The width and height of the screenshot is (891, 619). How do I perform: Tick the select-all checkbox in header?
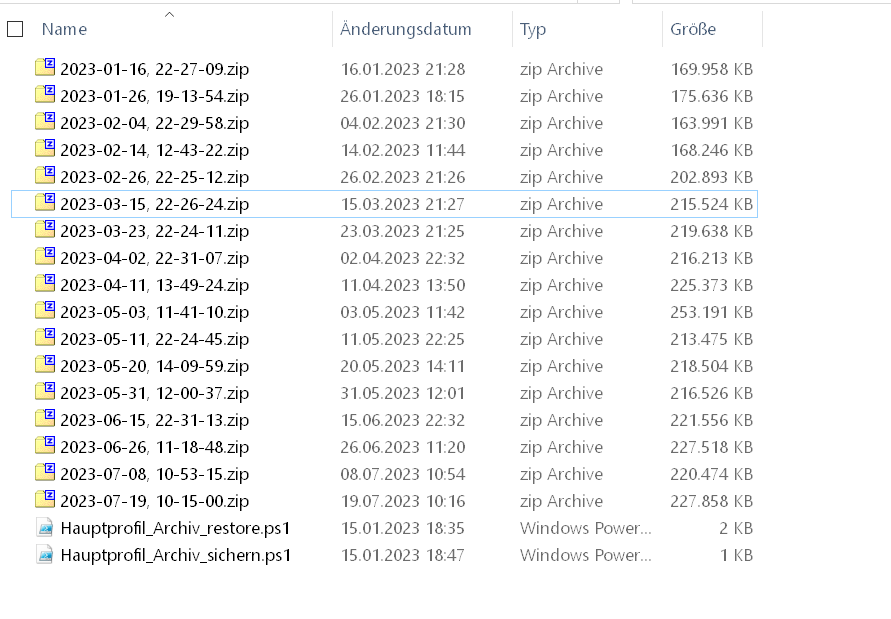[15, 30]
